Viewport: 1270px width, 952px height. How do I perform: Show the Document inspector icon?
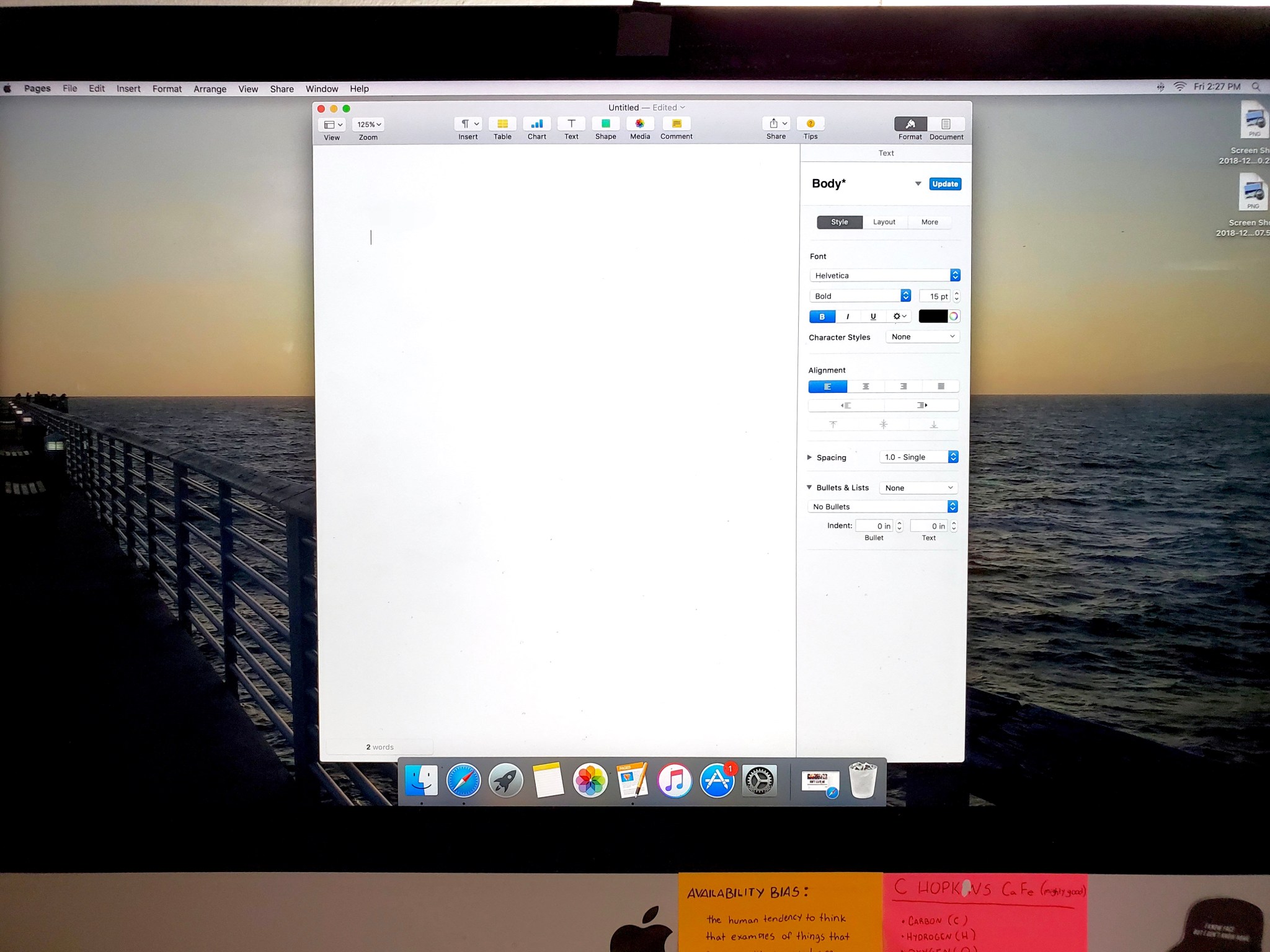coord(946,125)
